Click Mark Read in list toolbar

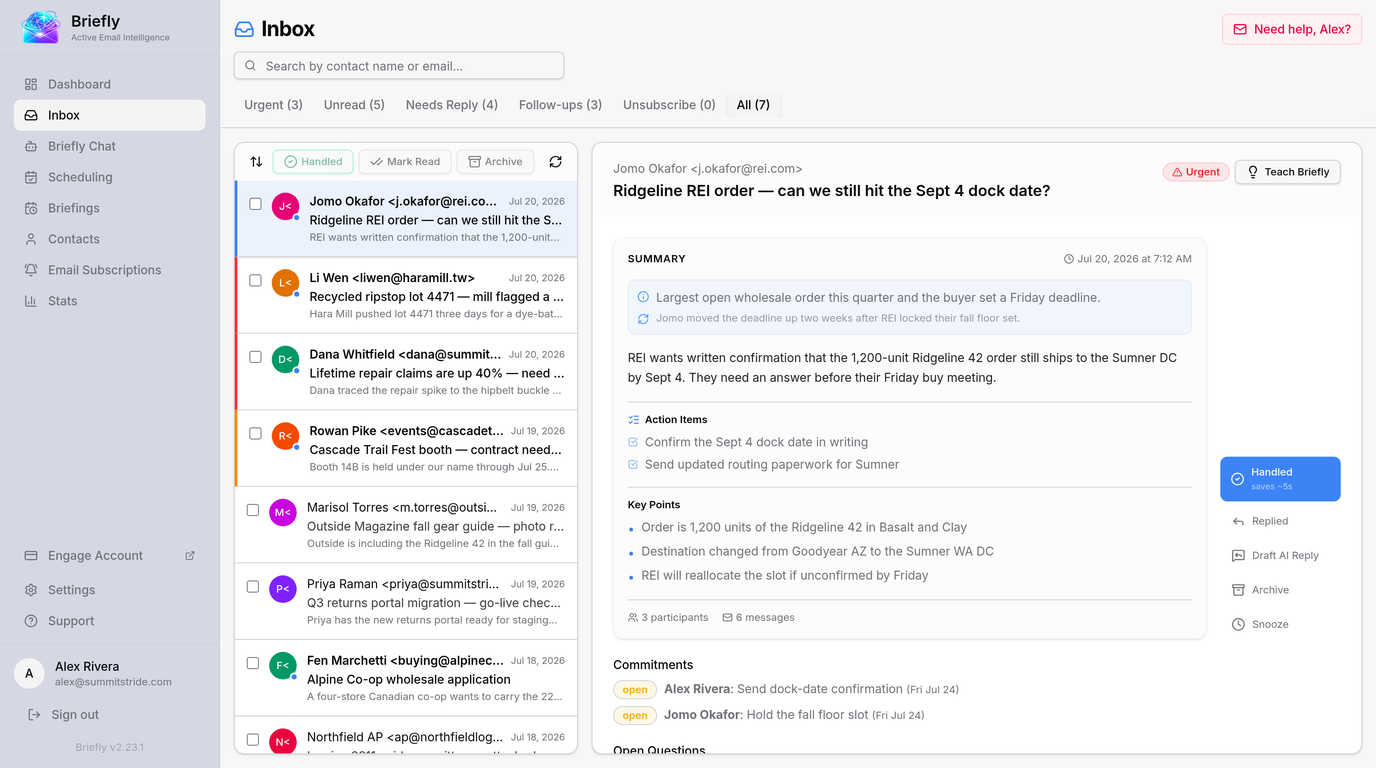click(404, 162)
